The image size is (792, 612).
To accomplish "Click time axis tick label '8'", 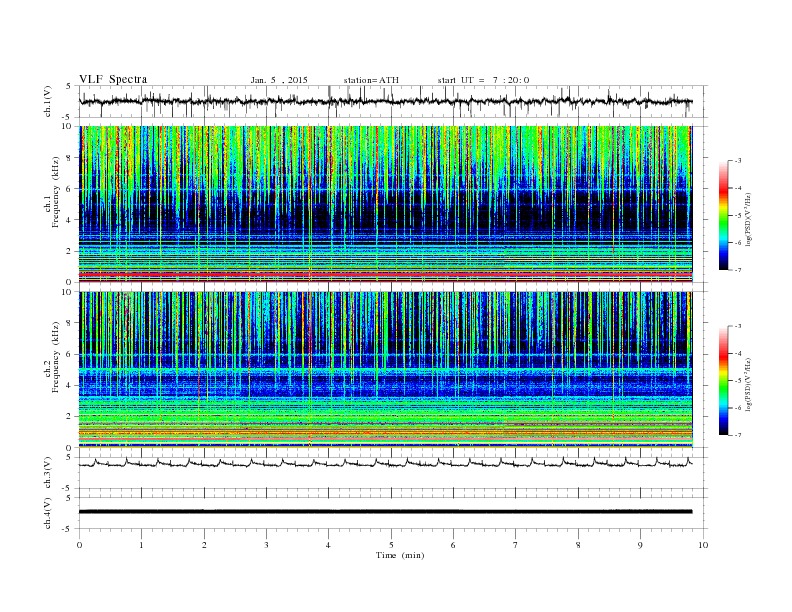I will coord(578,545).
